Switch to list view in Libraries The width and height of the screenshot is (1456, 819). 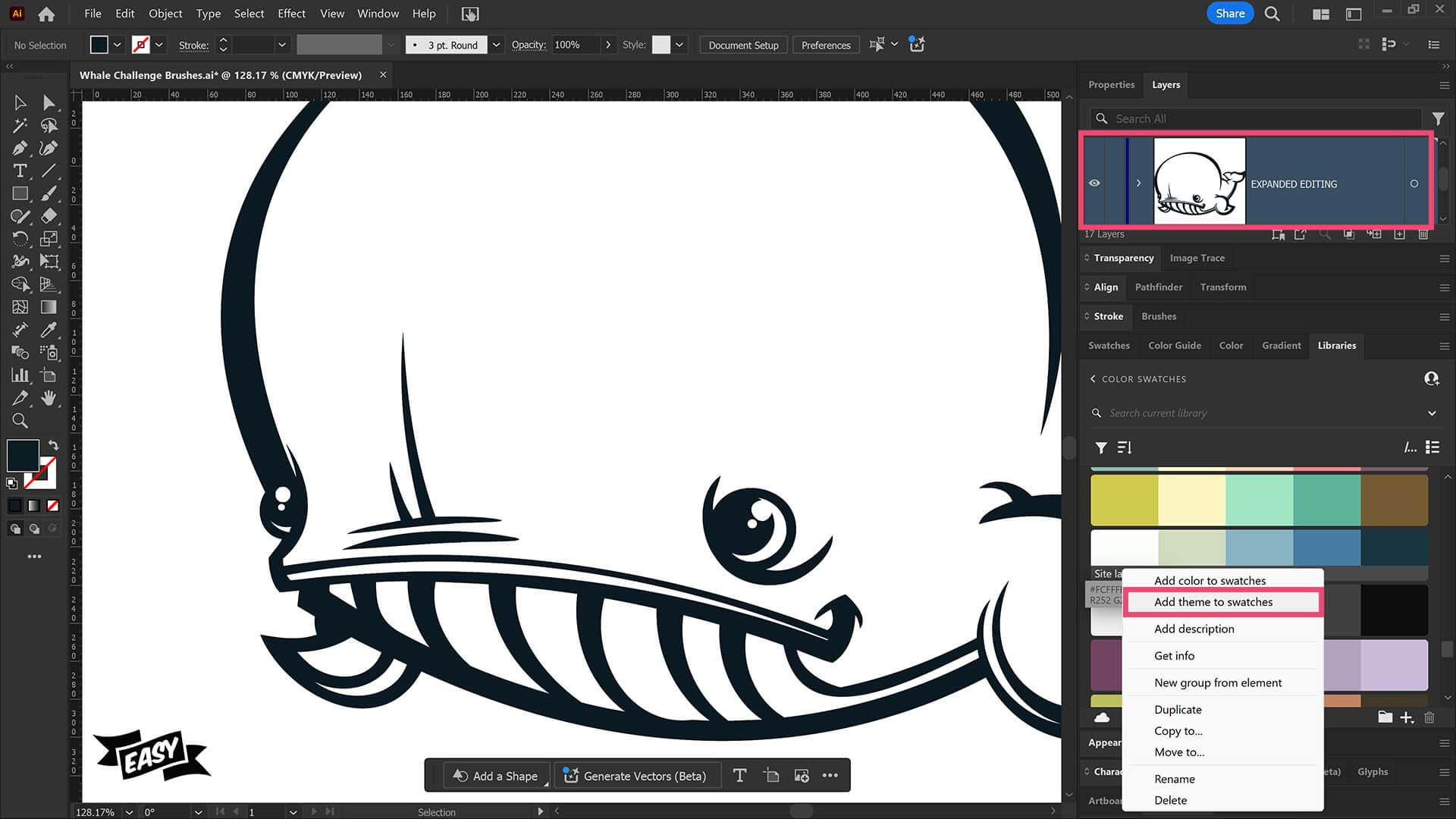[x=1432, y=447]
